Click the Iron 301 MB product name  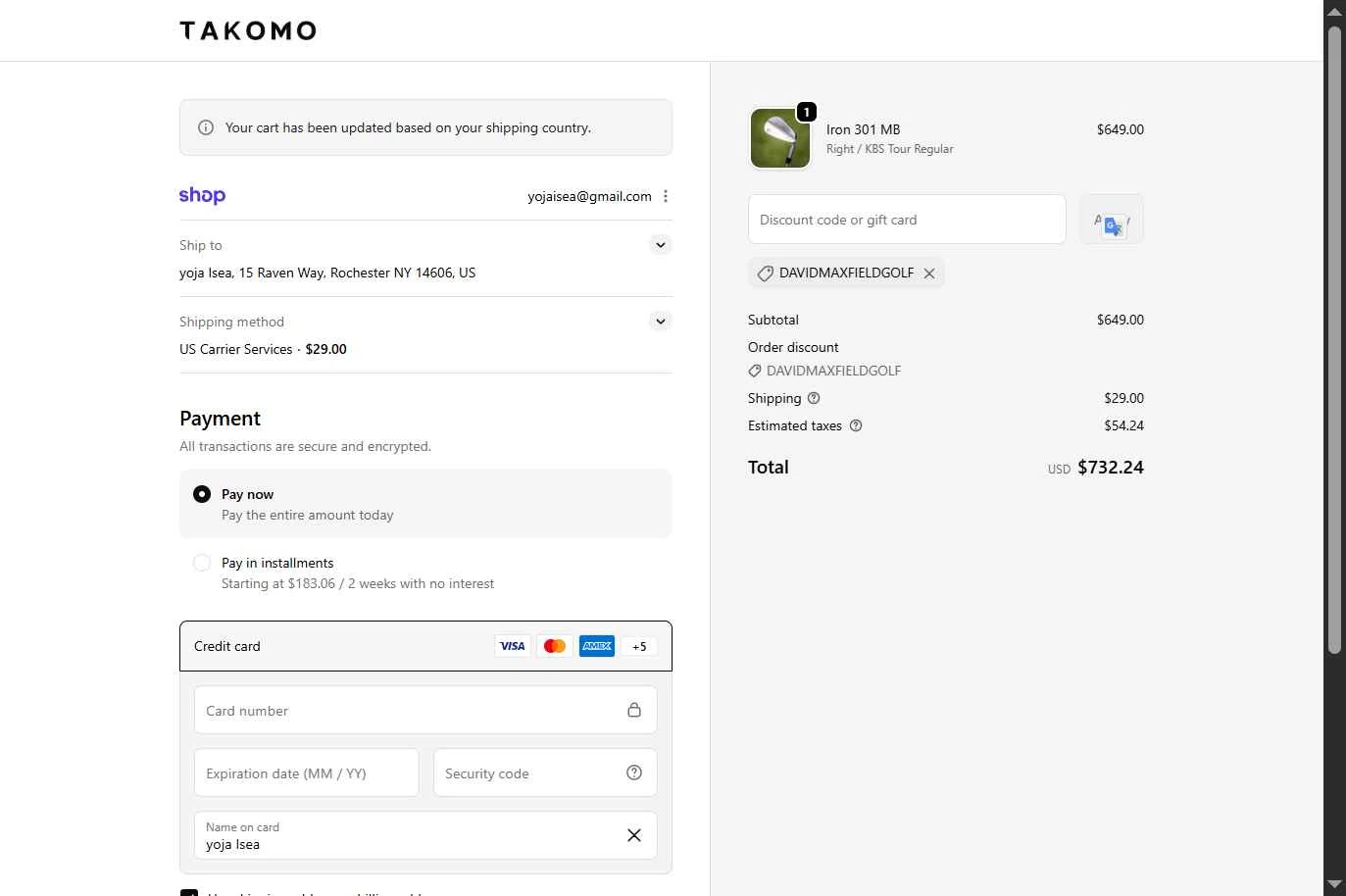863,129
